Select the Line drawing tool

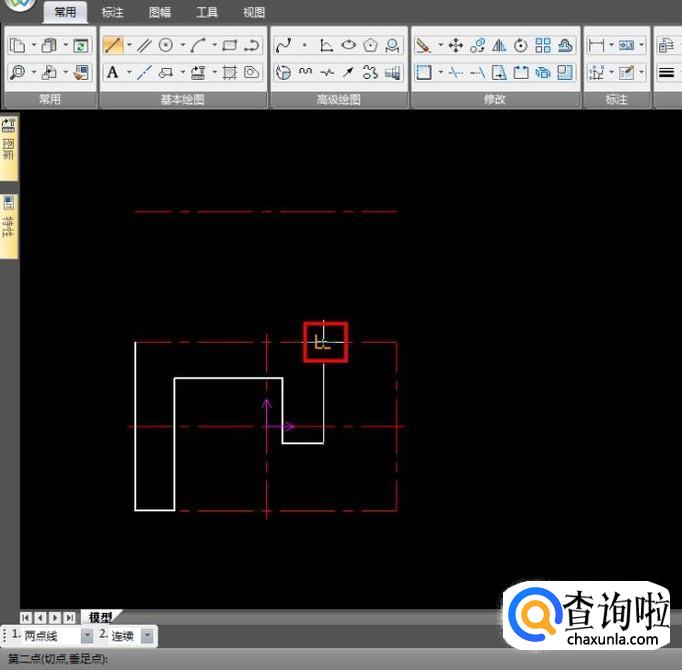(112, 45)
